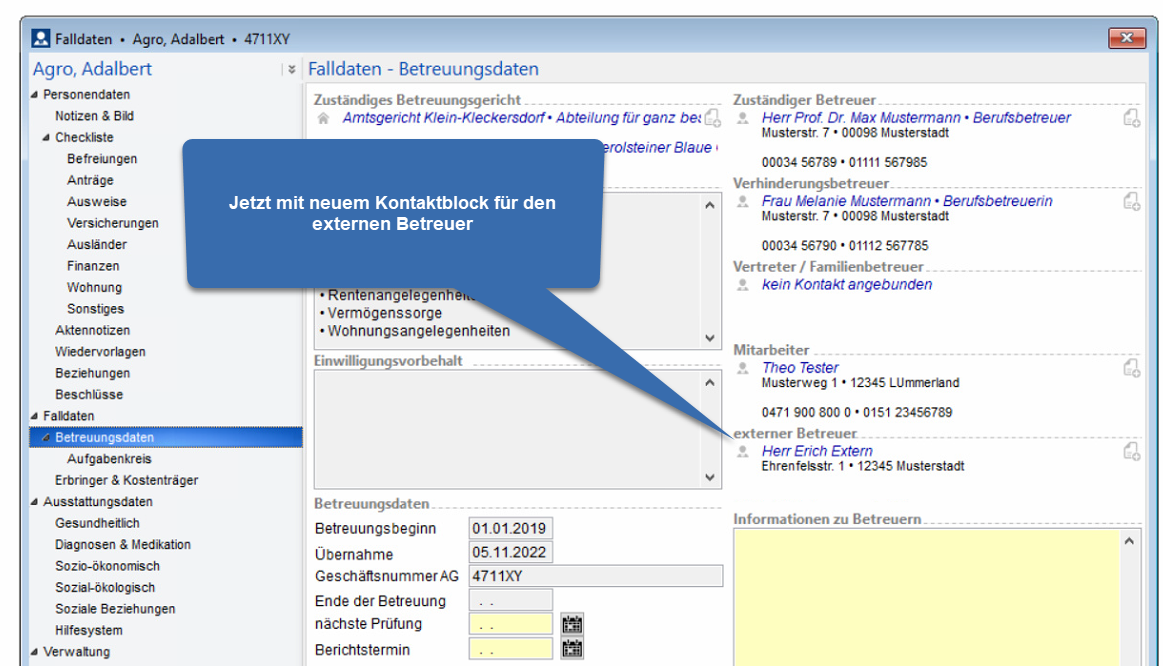Click the court house icon beside Amtsgericht Klein-Kleckersdorf
Screen dimensions: 1163x666
[x=323, y=119]
